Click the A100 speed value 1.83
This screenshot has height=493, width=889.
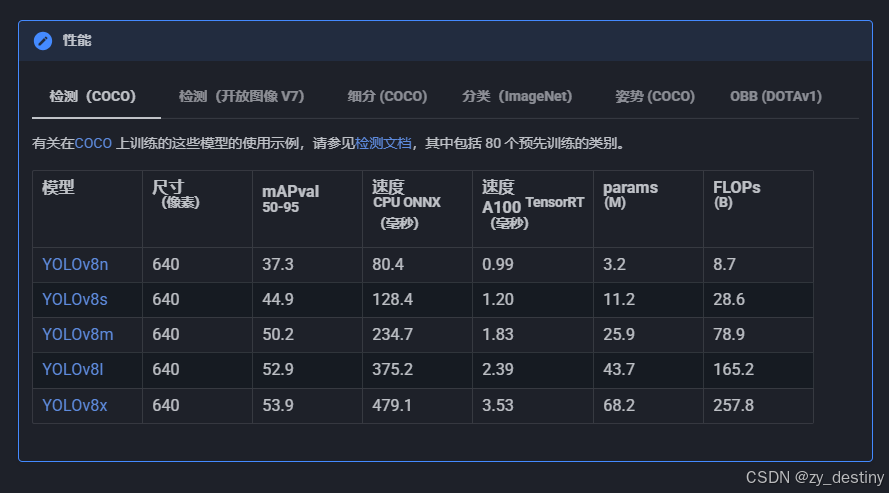(x=498, y=335)
